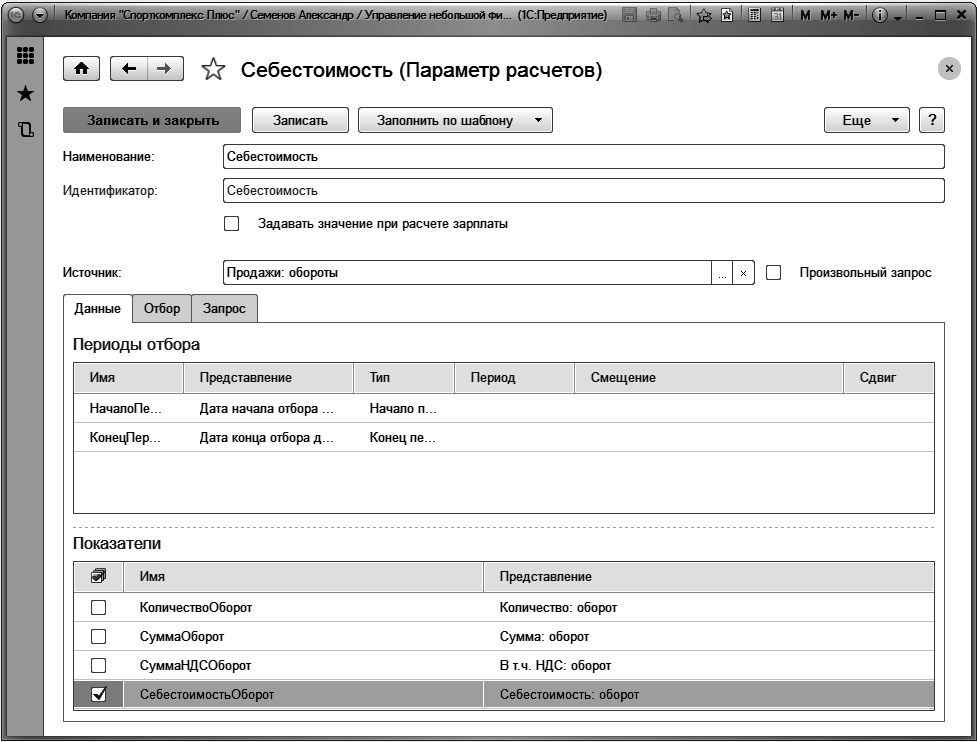Click into the Наименование input field
The width and height of the screenshot is (977, 742).
583,156
